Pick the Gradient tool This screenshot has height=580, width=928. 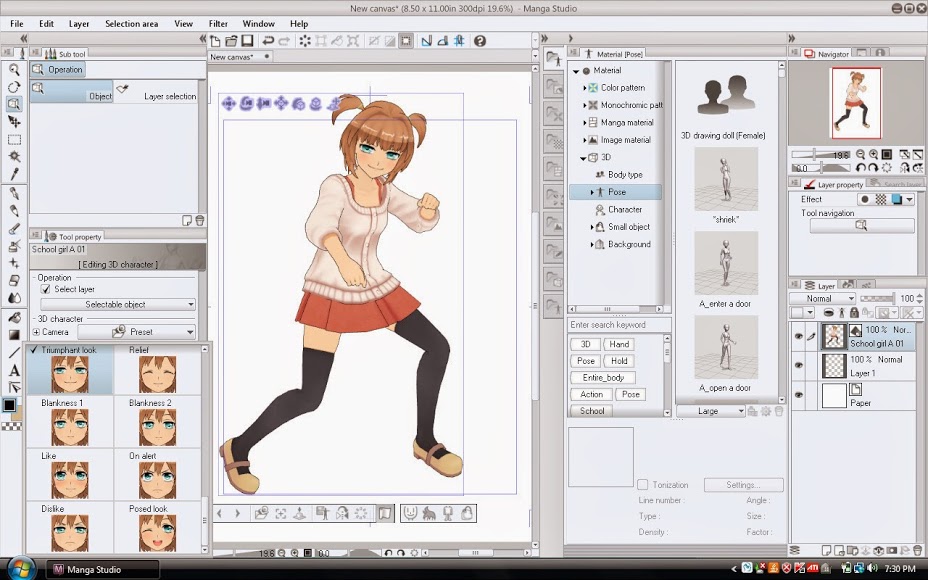pyautogui.click(x=14, y=334)
